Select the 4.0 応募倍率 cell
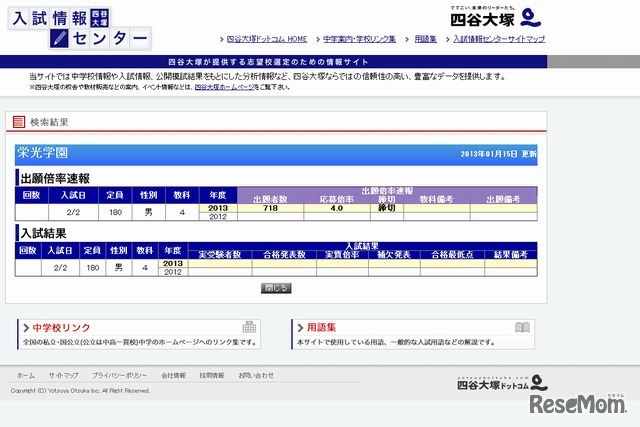640x427 pixels. tap(337, 208)
